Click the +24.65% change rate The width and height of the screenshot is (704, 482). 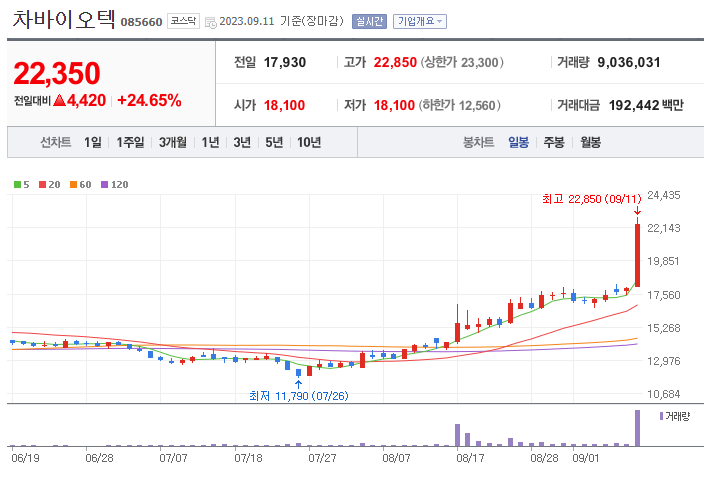[x=149, y=100]
